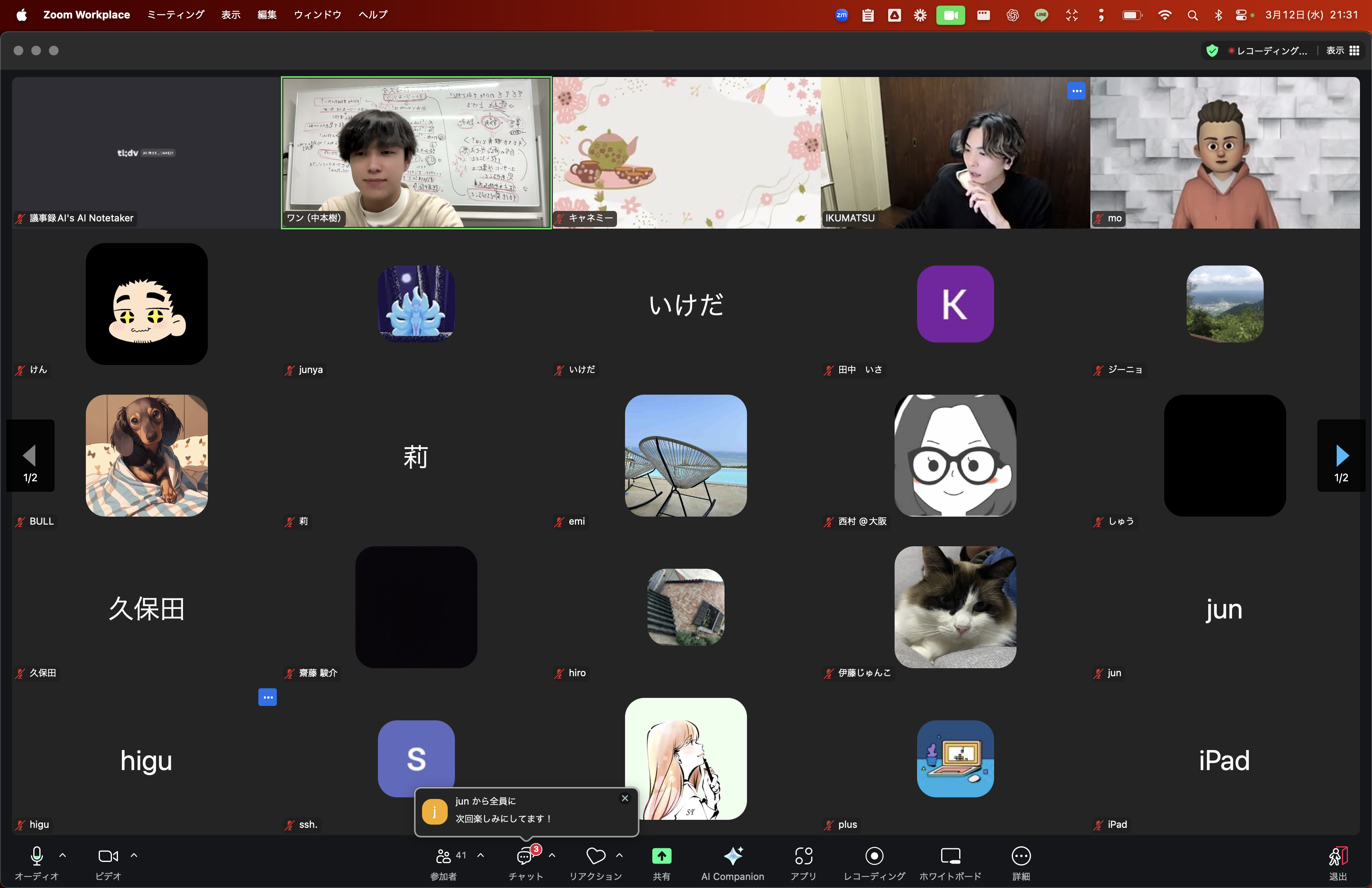This screenshot has width=1372, height=888.
Task: Toggle the Audio microphone mute
Action: click(37, 856)
